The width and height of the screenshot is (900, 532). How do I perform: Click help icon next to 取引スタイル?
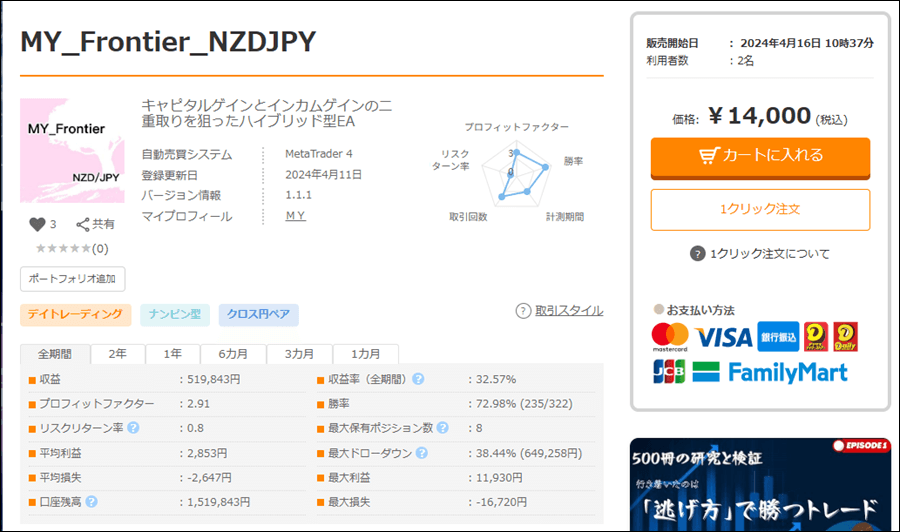(523, 311)
